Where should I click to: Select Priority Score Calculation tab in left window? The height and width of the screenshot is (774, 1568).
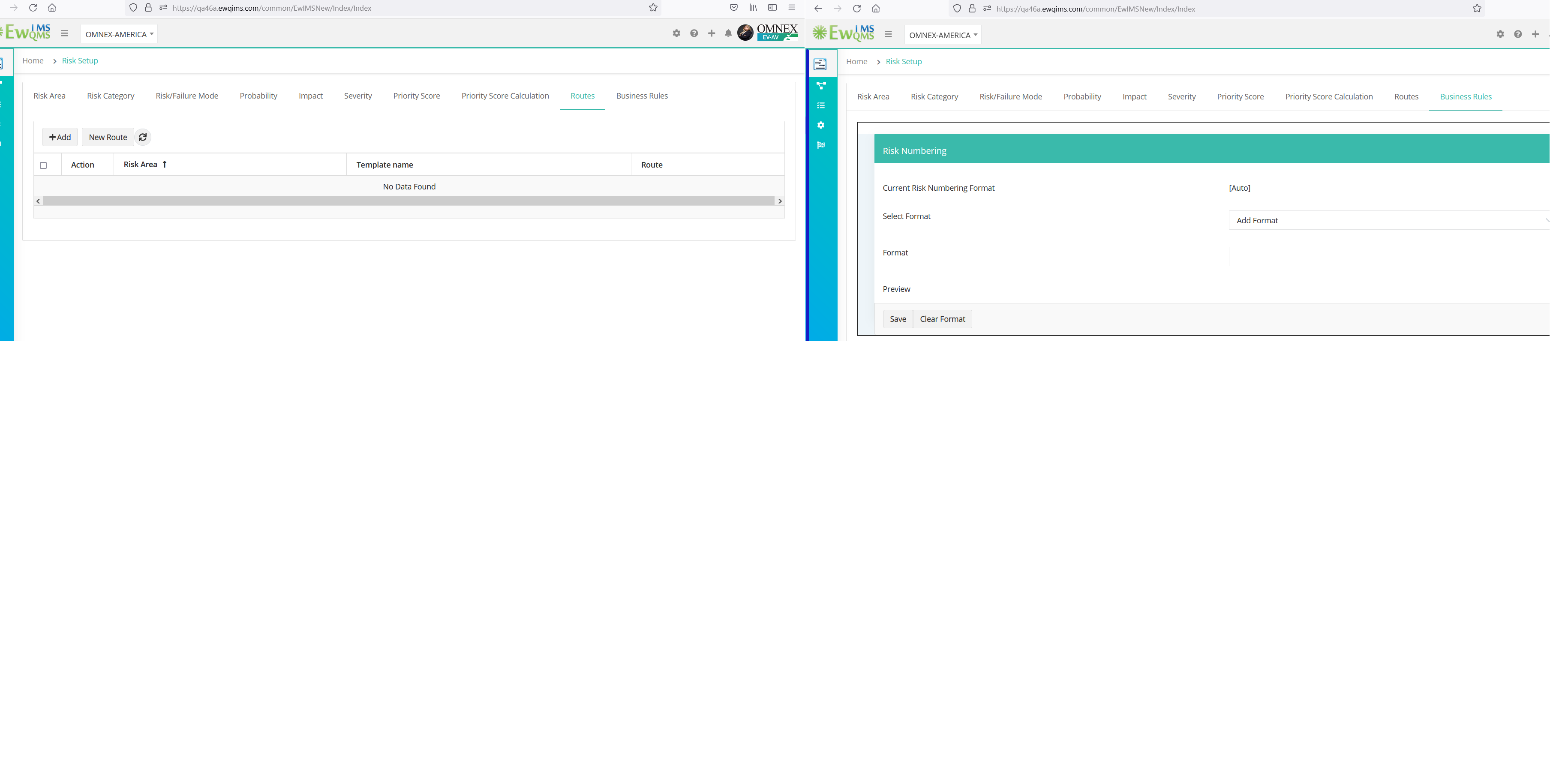tap(505, 96)
